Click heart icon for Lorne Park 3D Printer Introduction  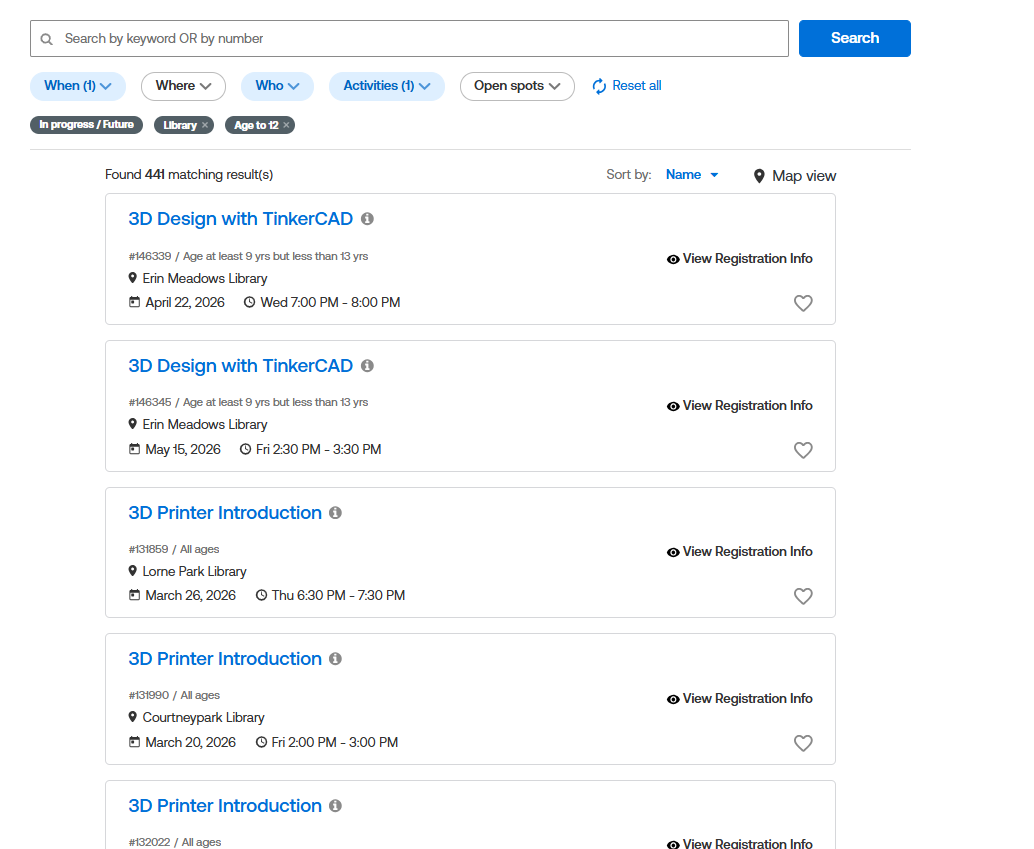pyautogui.click(x=803, y=596)
